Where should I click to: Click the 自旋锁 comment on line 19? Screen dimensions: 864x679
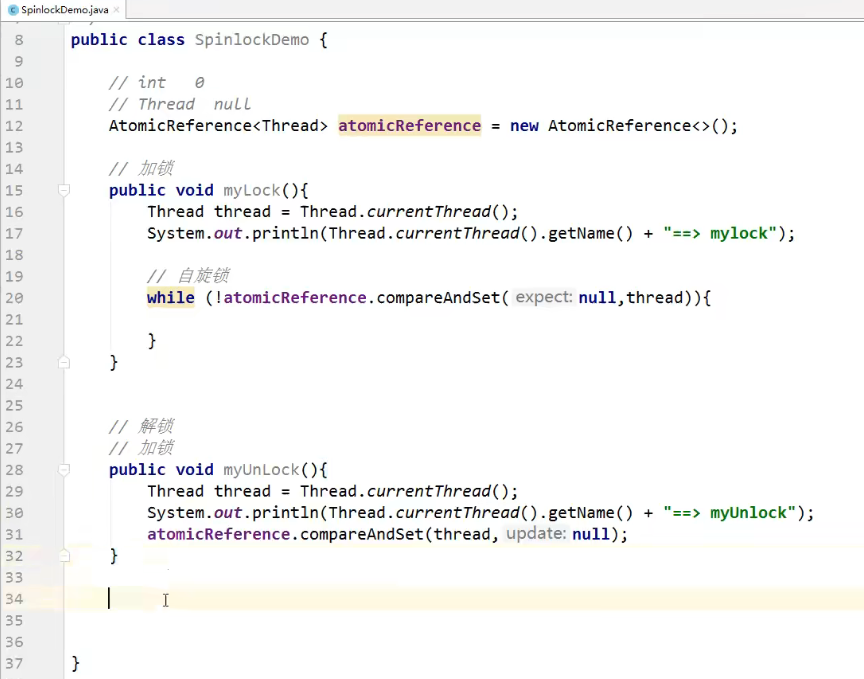pyautogui.click(x=188, y=276)
